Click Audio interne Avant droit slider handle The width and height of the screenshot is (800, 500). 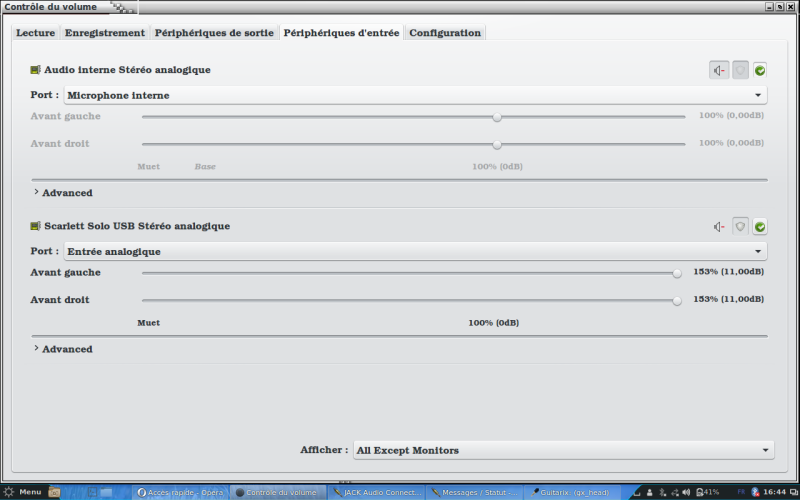(497, 144)
